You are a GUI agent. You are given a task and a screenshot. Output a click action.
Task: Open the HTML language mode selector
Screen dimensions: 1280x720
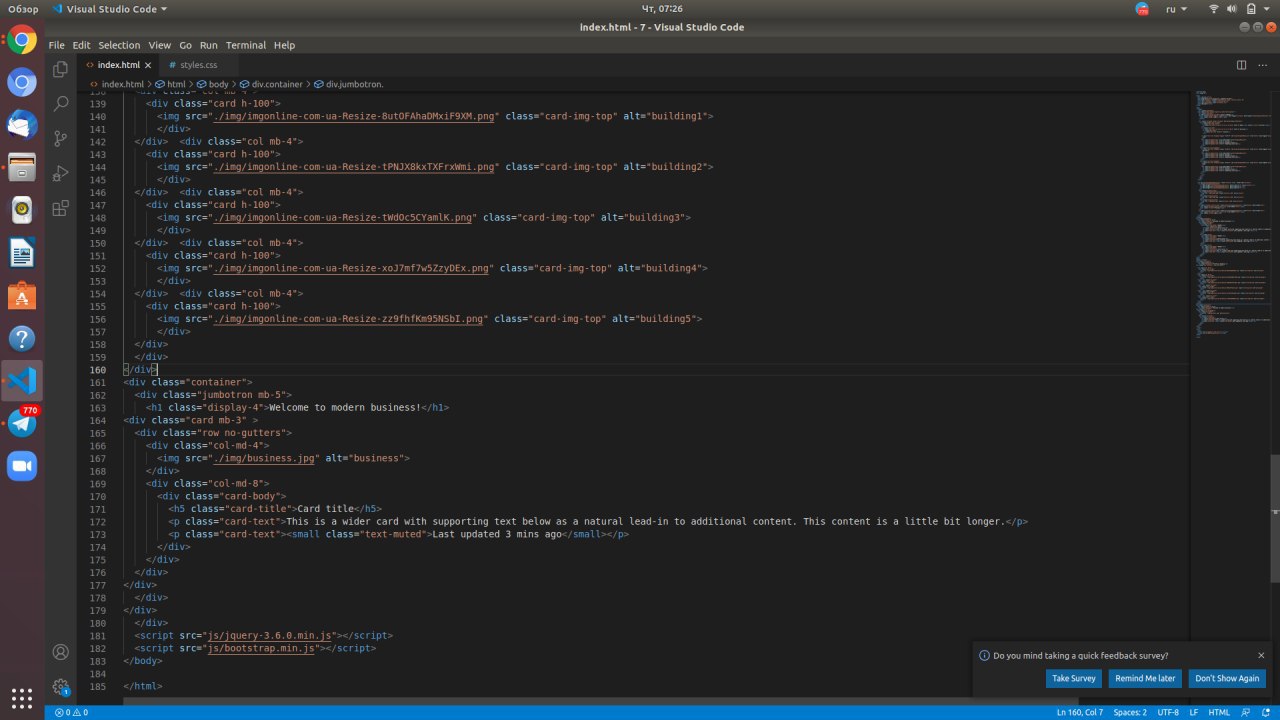tap(1219, 712)
